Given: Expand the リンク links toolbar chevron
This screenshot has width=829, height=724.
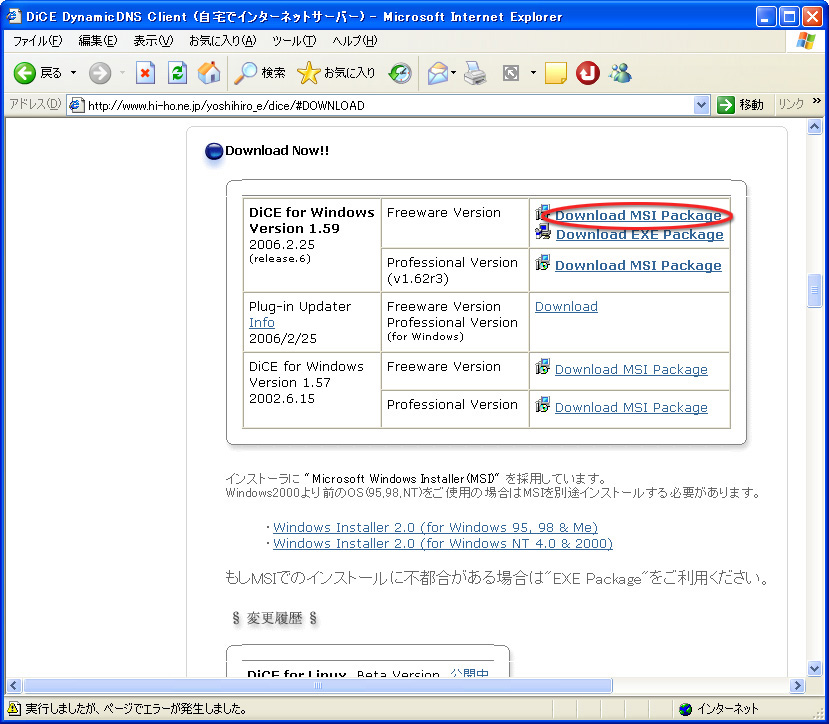Looking at the screenshot, I should 816,101.
